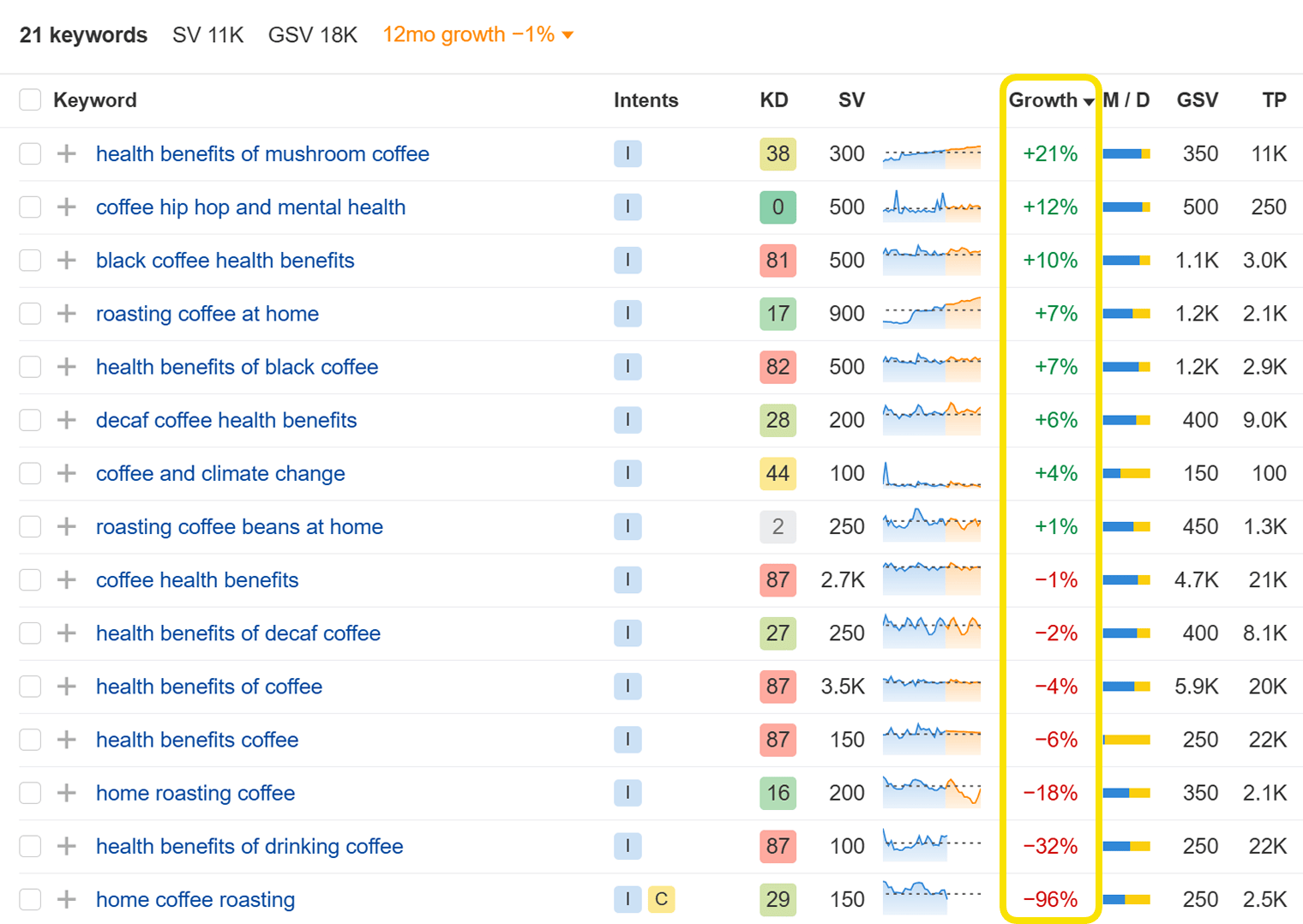Click the I intent badge for "roasting coffee at home"
1303x924 pixels.
[627, 314]
